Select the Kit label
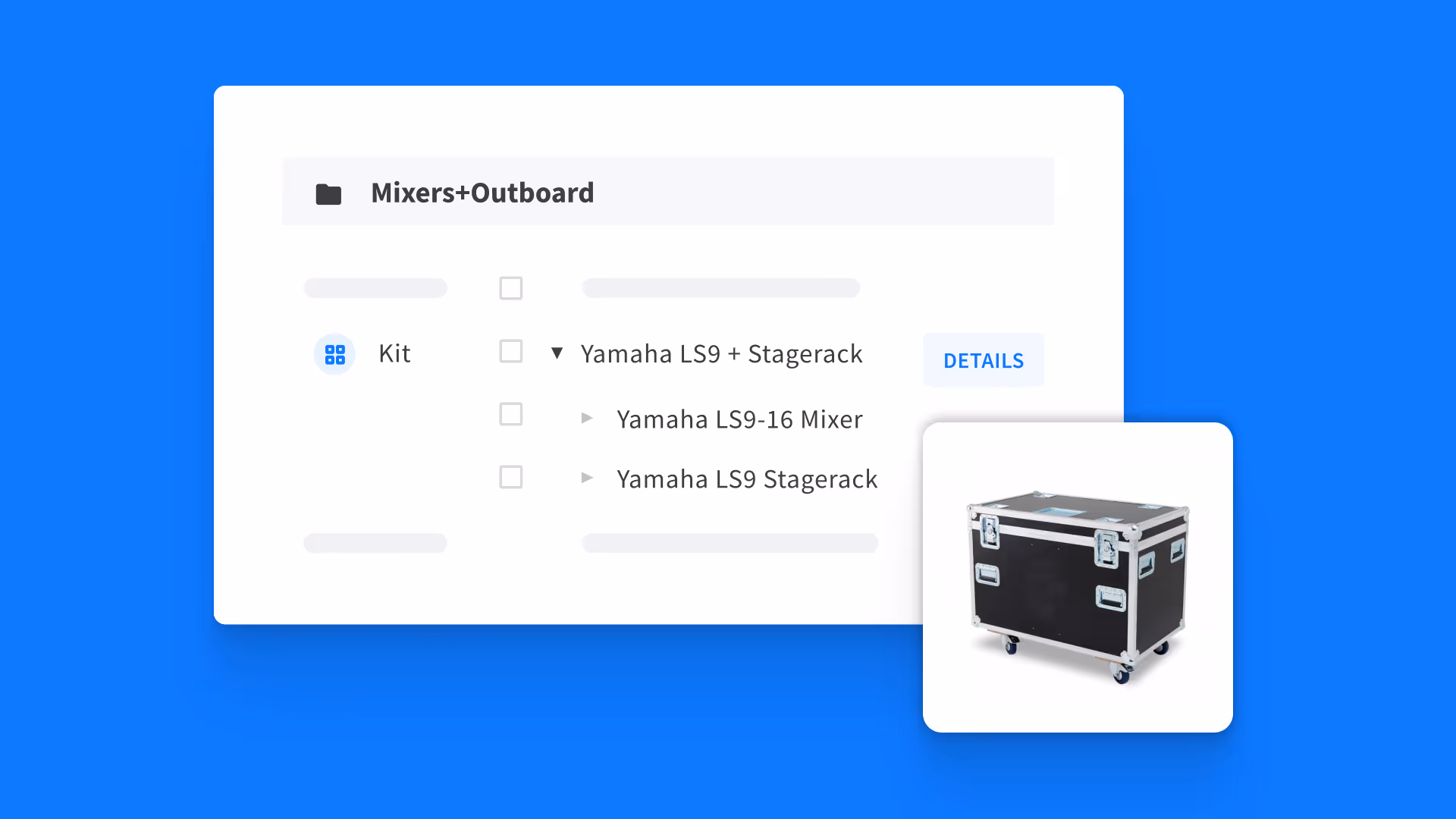Viewport: 1456px width, 819px height. click(x=394, y=353)
